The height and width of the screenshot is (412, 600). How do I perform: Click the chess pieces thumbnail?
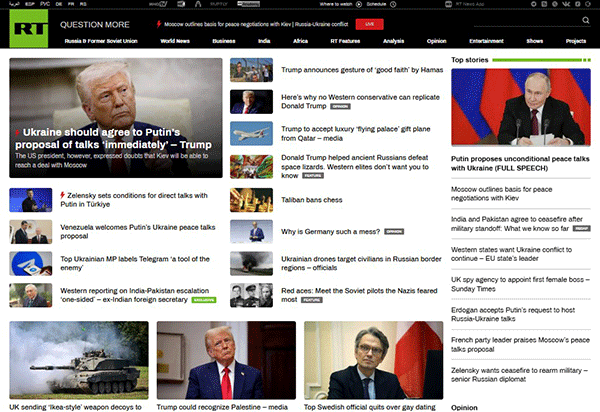point(251,200)
